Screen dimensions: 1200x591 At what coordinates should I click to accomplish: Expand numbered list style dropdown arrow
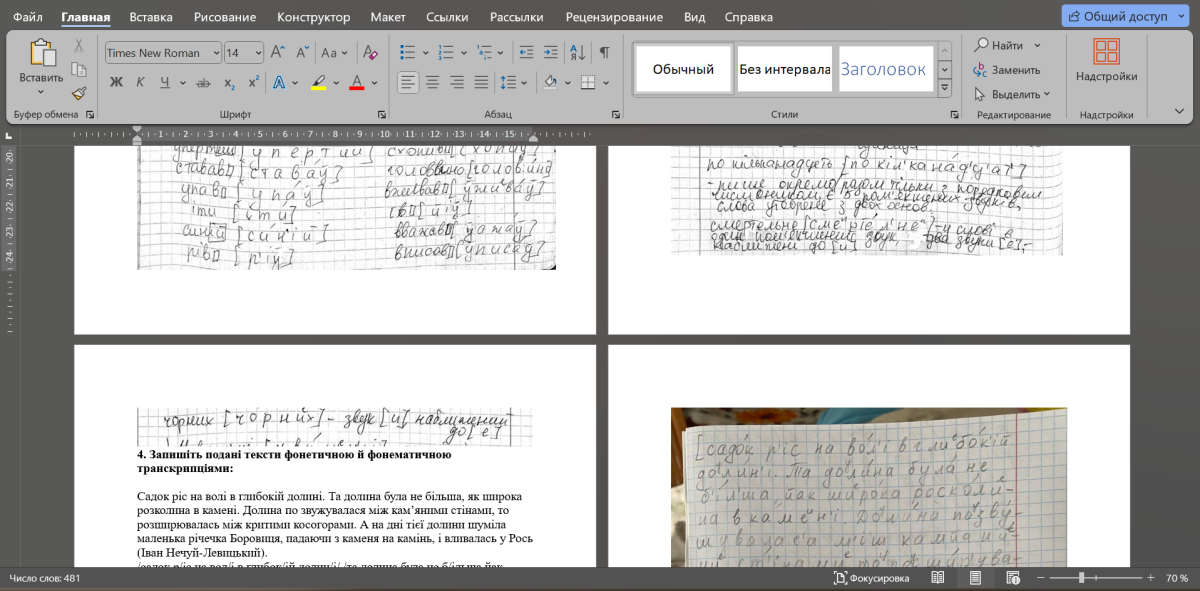coord(465,52)
